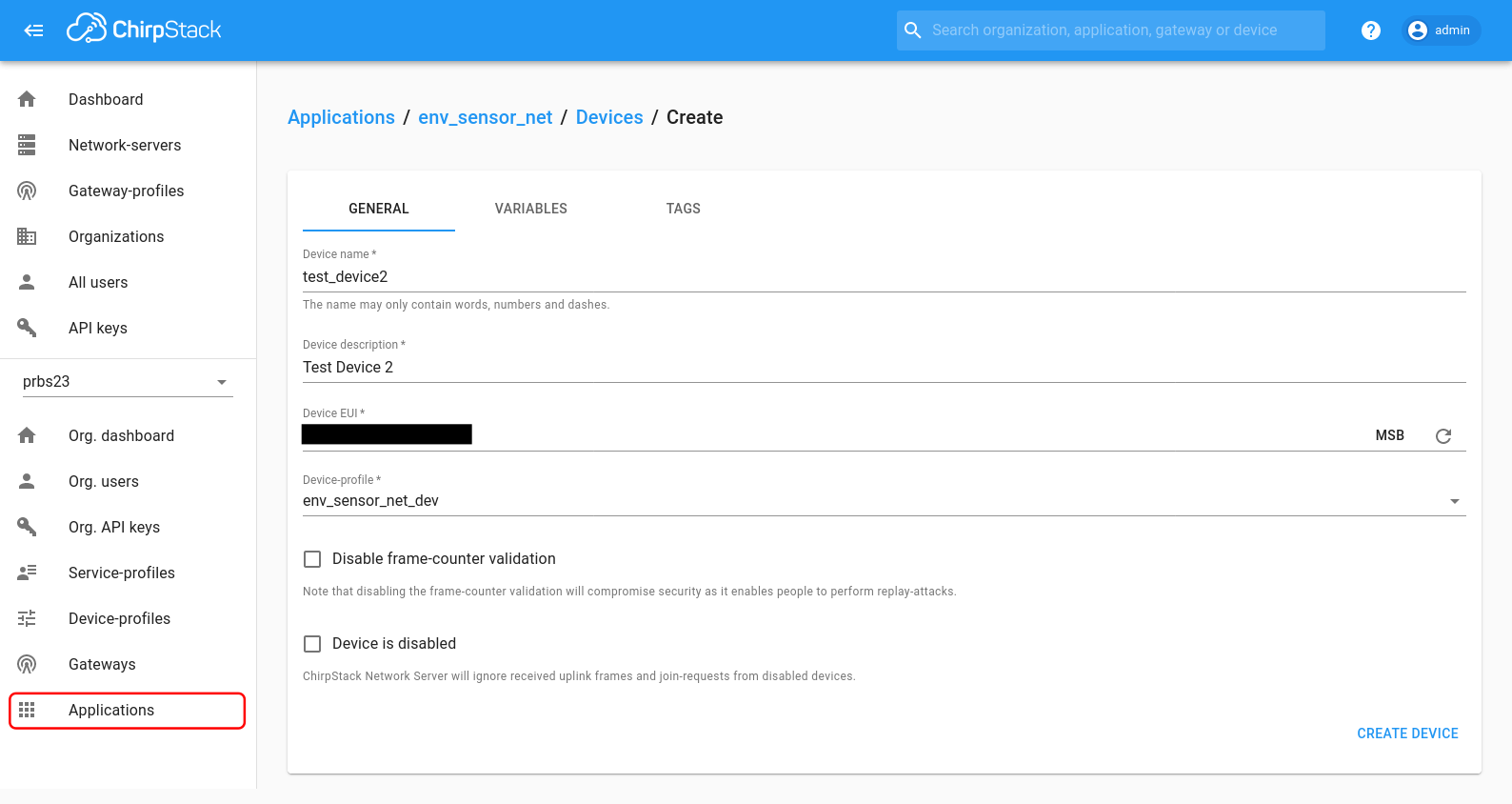Check Disable frame-counter validation
The image size is (1512, 804).
pyautogui.click(x=312, y=559)
